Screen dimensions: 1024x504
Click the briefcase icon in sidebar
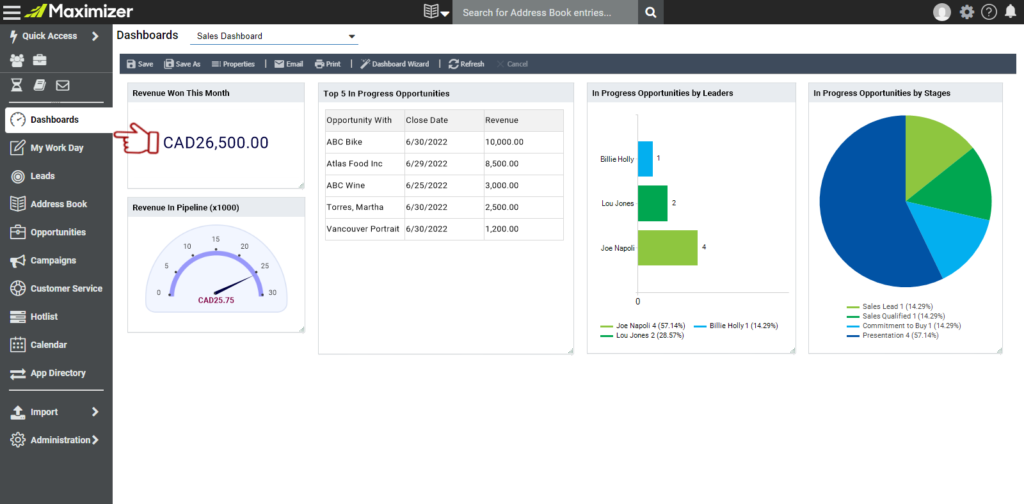point(40,61)
